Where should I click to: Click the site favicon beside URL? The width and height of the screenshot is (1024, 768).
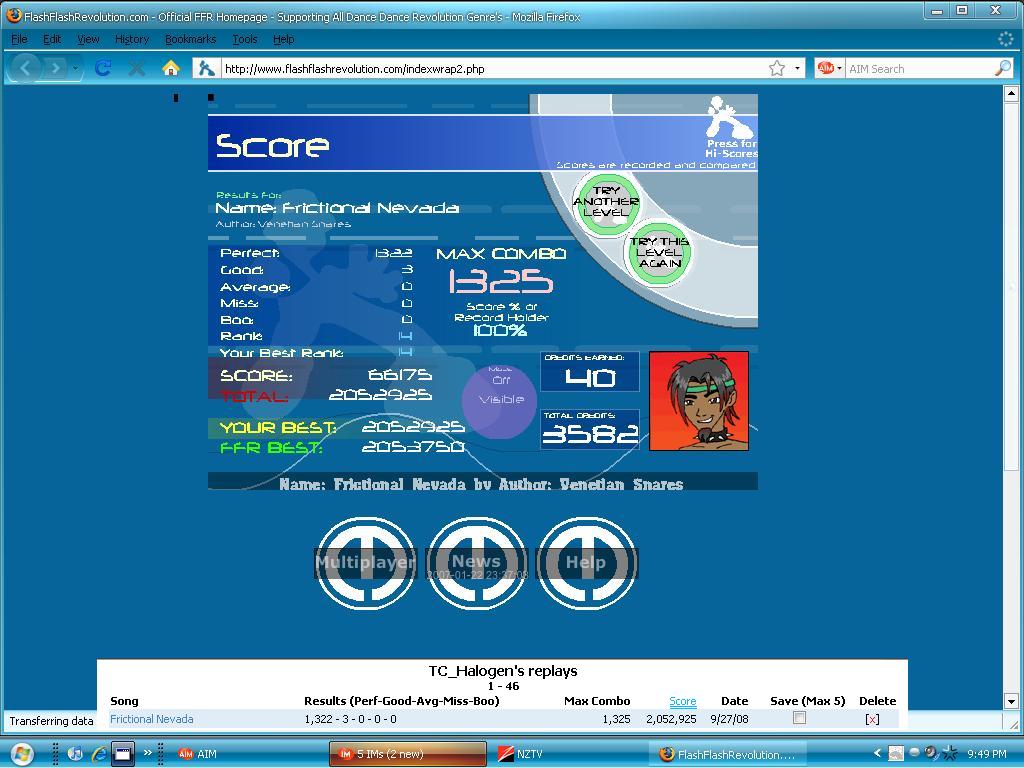[x=206, y=68]
